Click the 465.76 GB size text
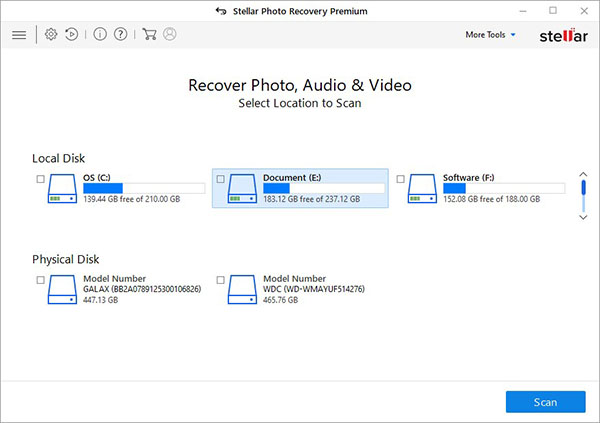Viewport: 600px width, 423px height. [x=280, y=300]
